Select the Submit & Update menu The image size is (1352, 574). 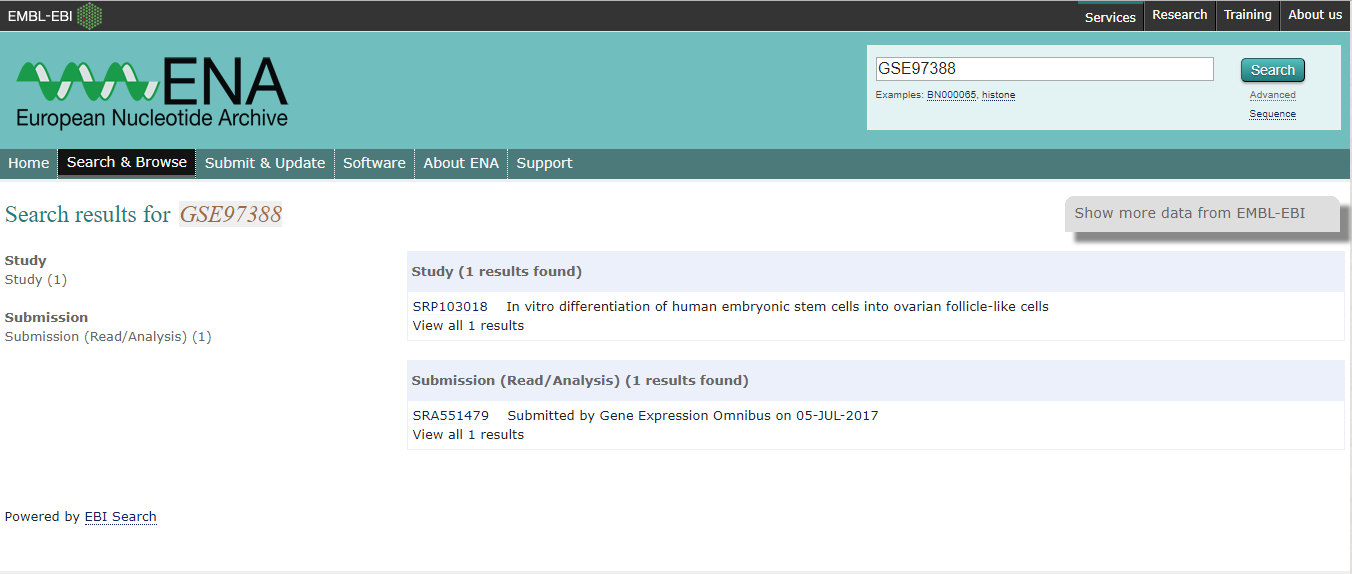tap(265, 163)
